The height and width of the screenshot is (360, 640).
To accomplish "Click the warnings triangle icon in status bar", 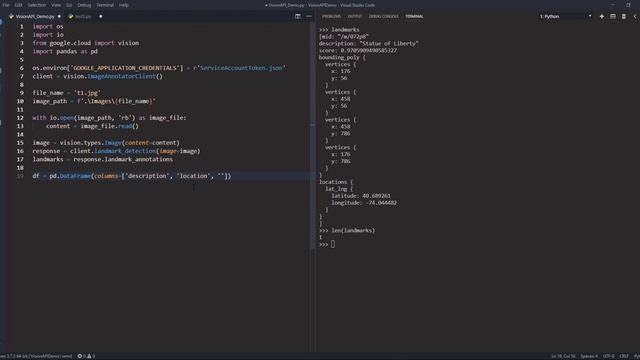I will tap(89, 356).
